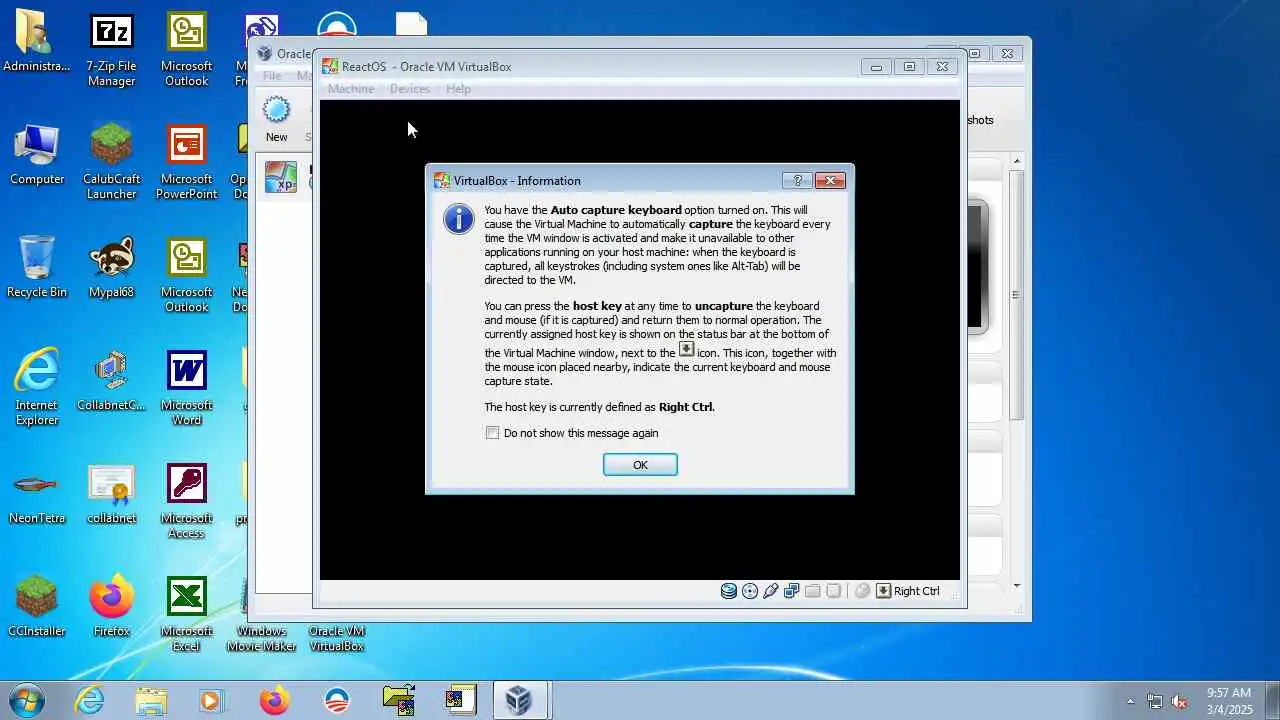This screenshot has height=720, width=1280.
Task: Select Internet Explorer desktop icon
Action: (37, 387)
